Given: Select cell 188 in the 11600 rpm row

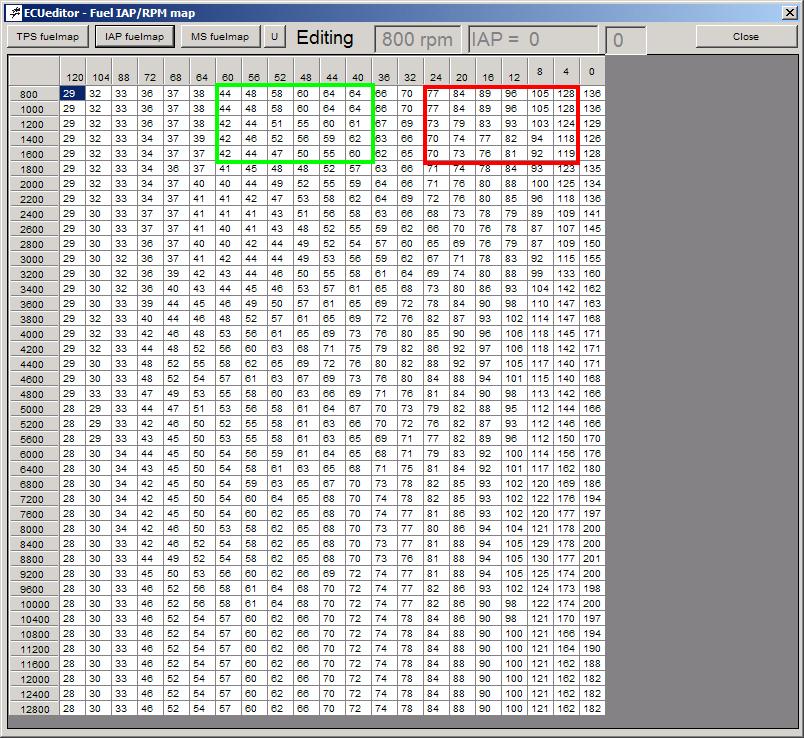Looking at the screenshot, I should click(x=592, y=664).
